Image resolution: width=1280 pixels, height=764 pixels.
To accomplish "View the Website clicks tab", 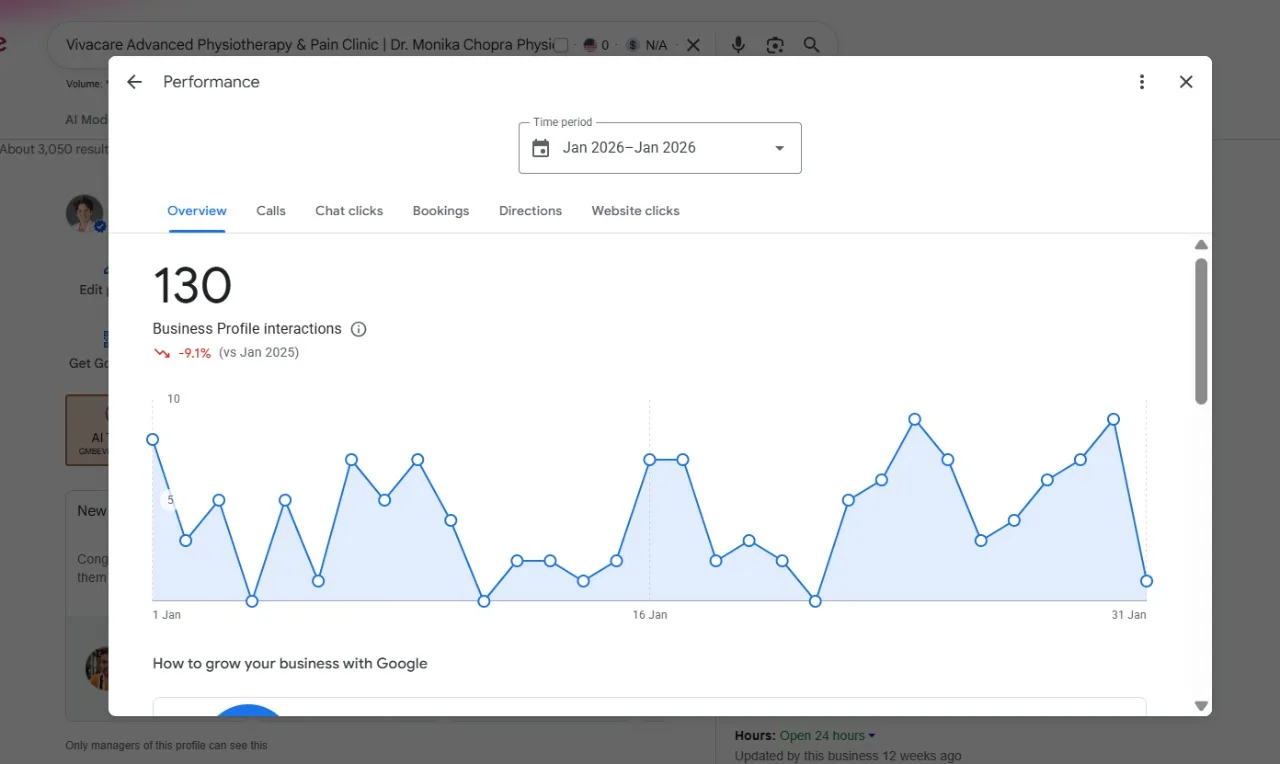I will (x=635, y=211).
